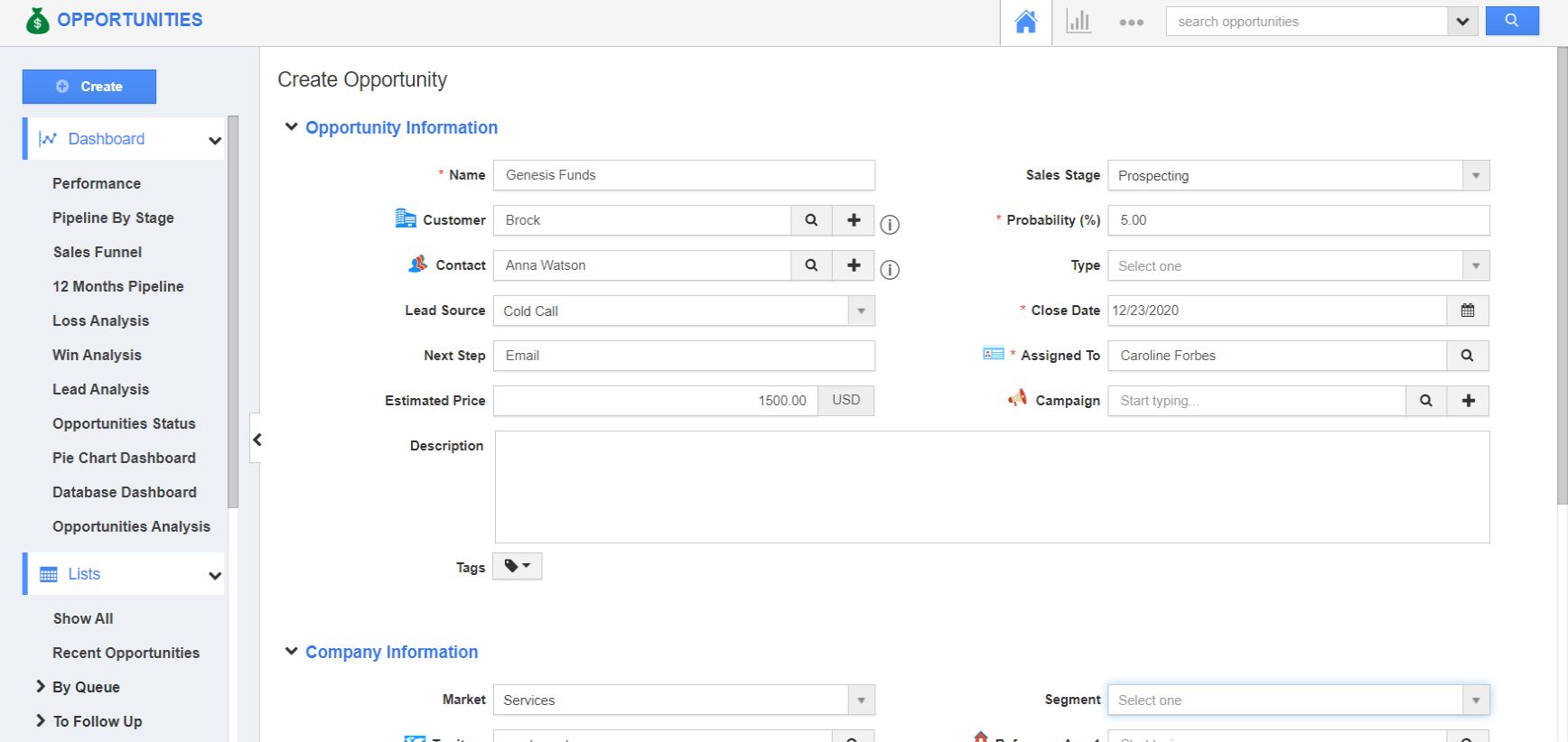Screen dimensions: 1568x742
Task: Open the Lead Source dropdown
Action: pyautogui.click(x=684, y=311)
